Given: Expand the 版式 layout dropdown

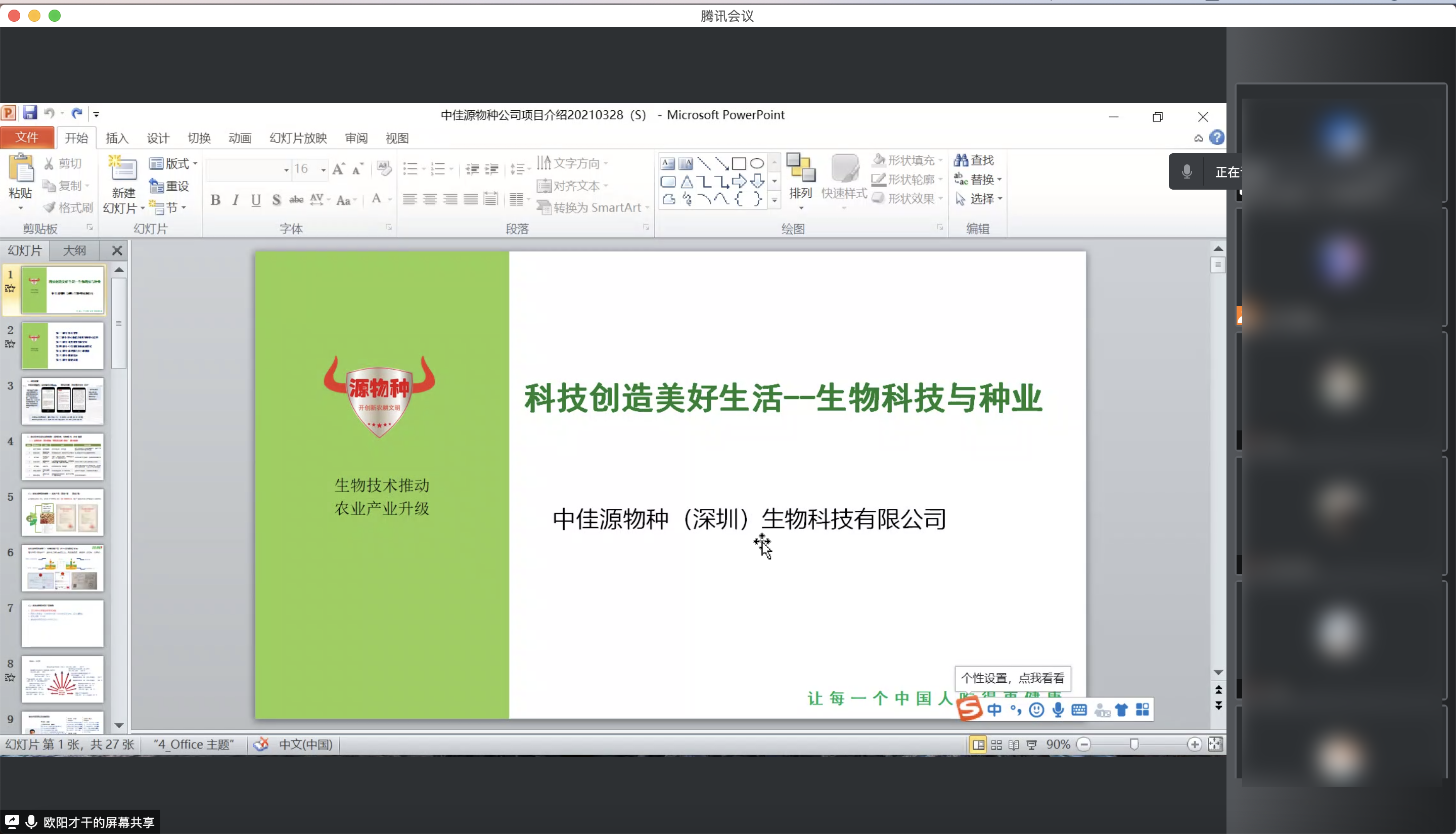Looking at the screenshot, I should [196, 164].
